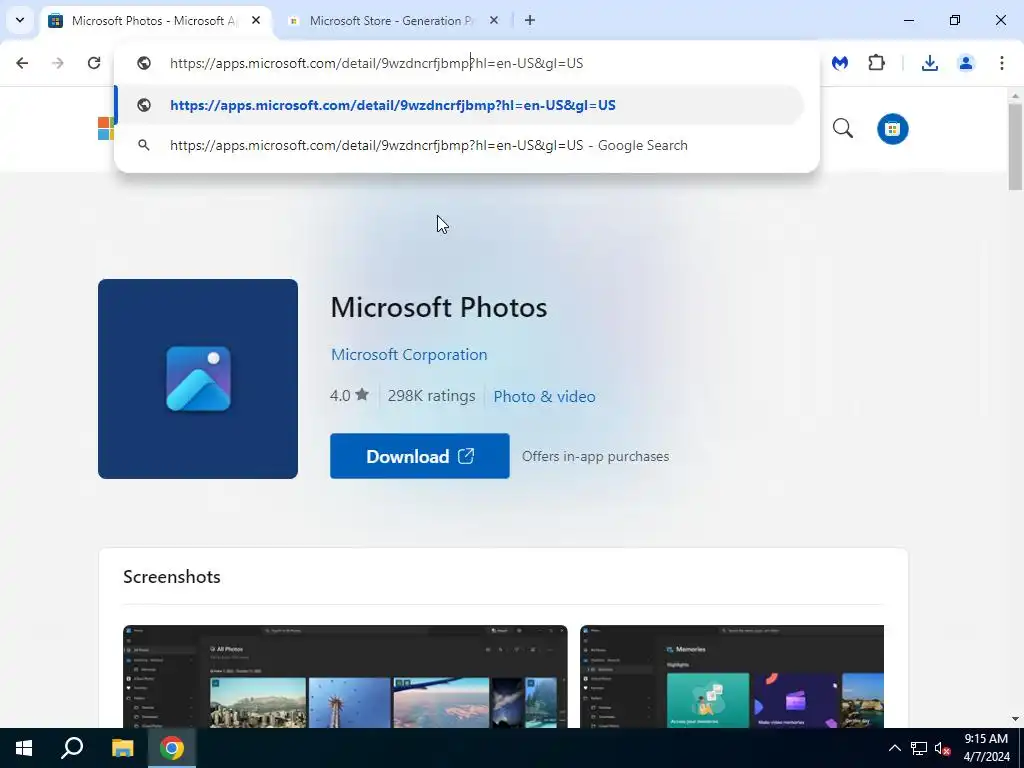Select the highlighted URL suggestion
1024x768 pixels.
tap(460, 105)
